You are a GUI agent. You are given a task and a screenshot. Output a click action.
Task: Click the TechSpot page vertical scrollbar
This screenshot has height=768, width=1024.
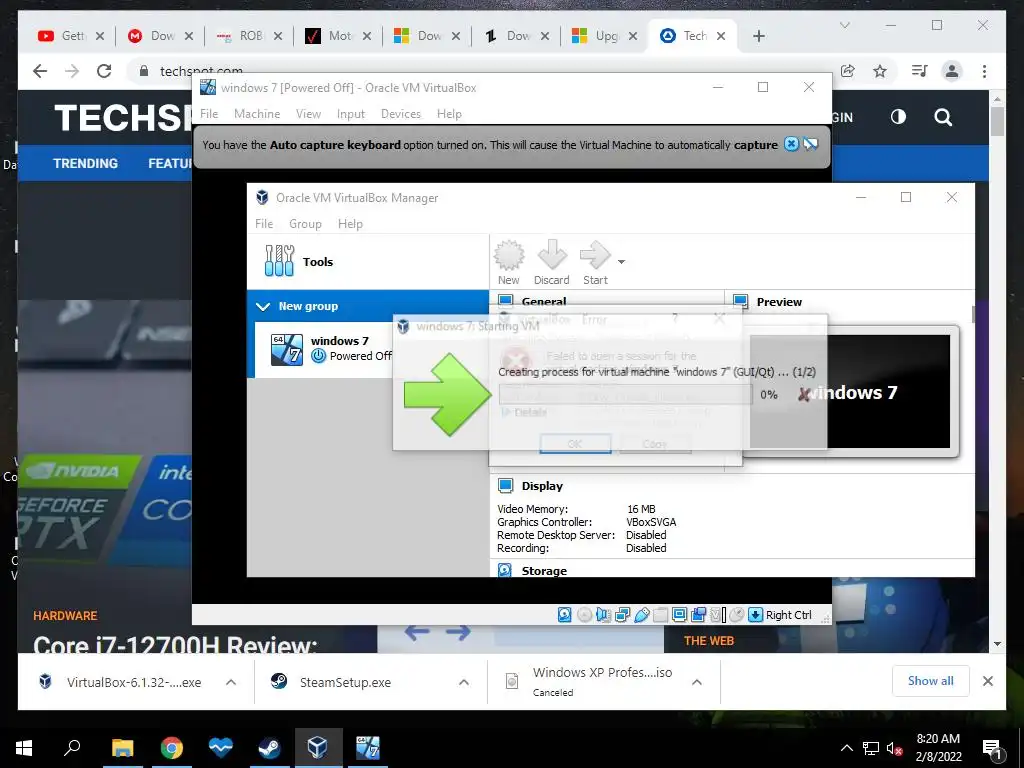(x=997, y=122)
